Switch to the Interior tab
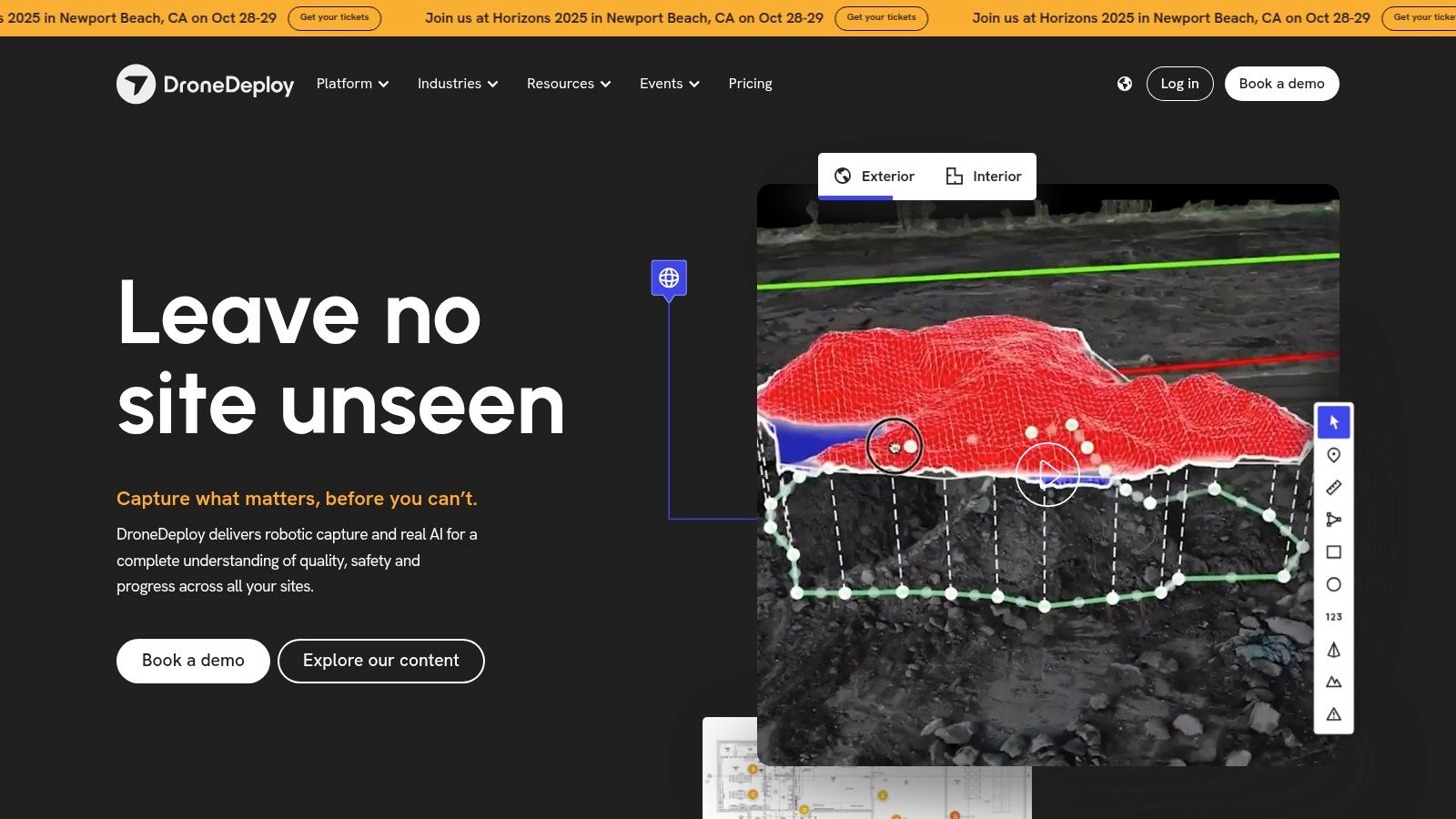 984,177
